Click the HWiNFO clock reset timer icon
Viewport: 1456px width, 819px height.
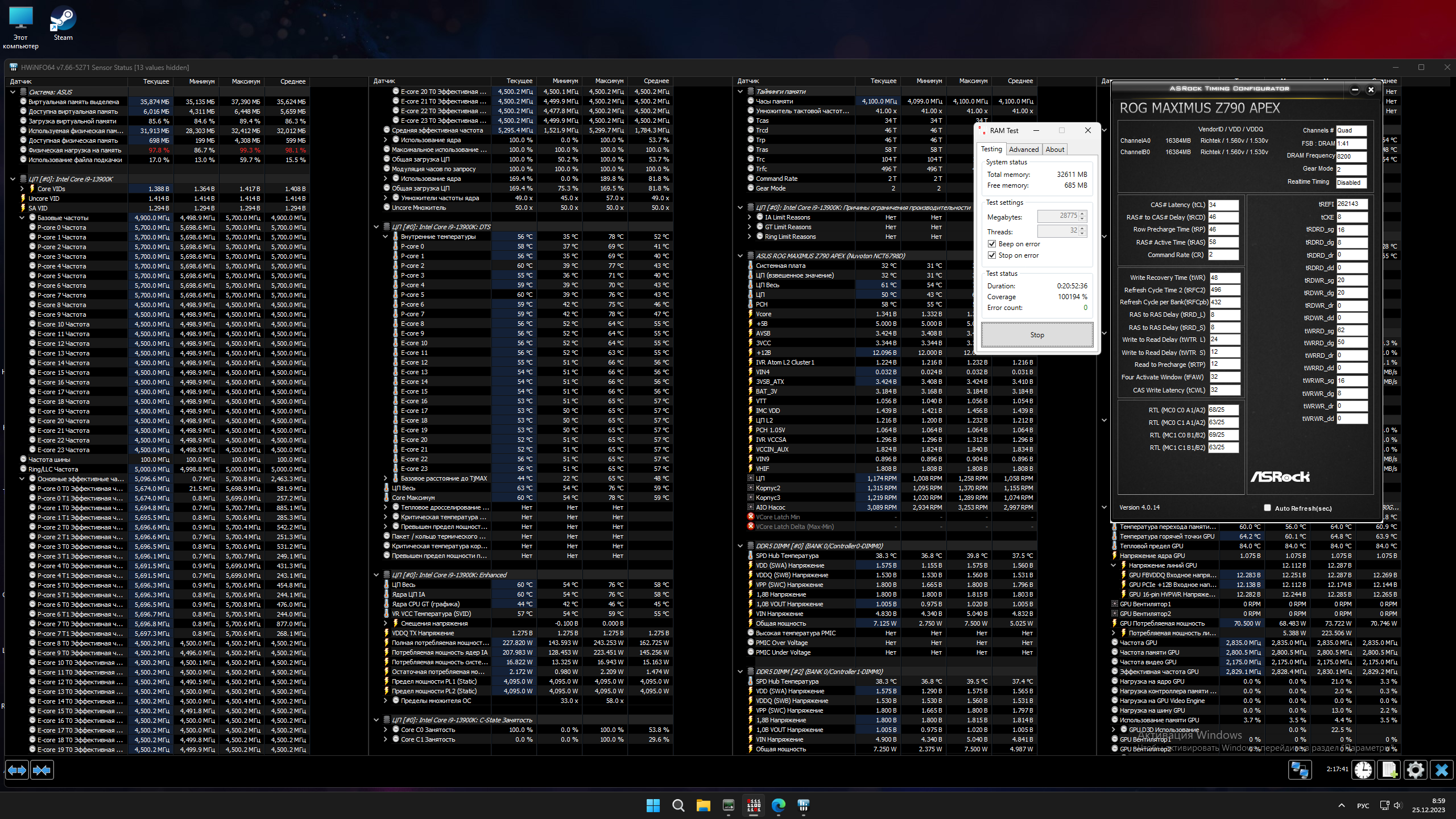(1363, 770)
